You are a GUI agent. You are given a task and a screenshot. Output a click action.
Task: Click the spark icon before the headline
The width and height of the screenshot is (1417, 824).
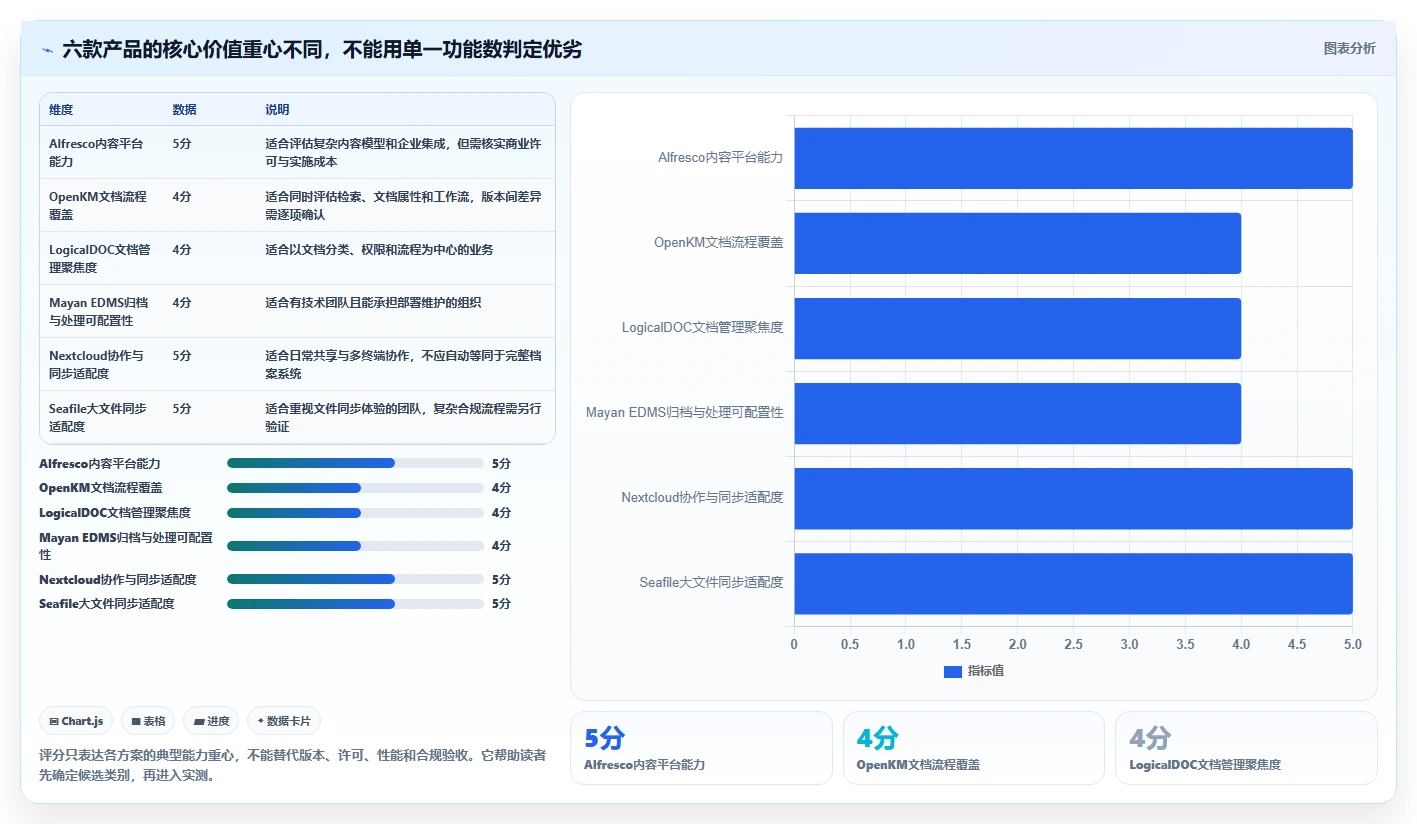click(47, 49)
